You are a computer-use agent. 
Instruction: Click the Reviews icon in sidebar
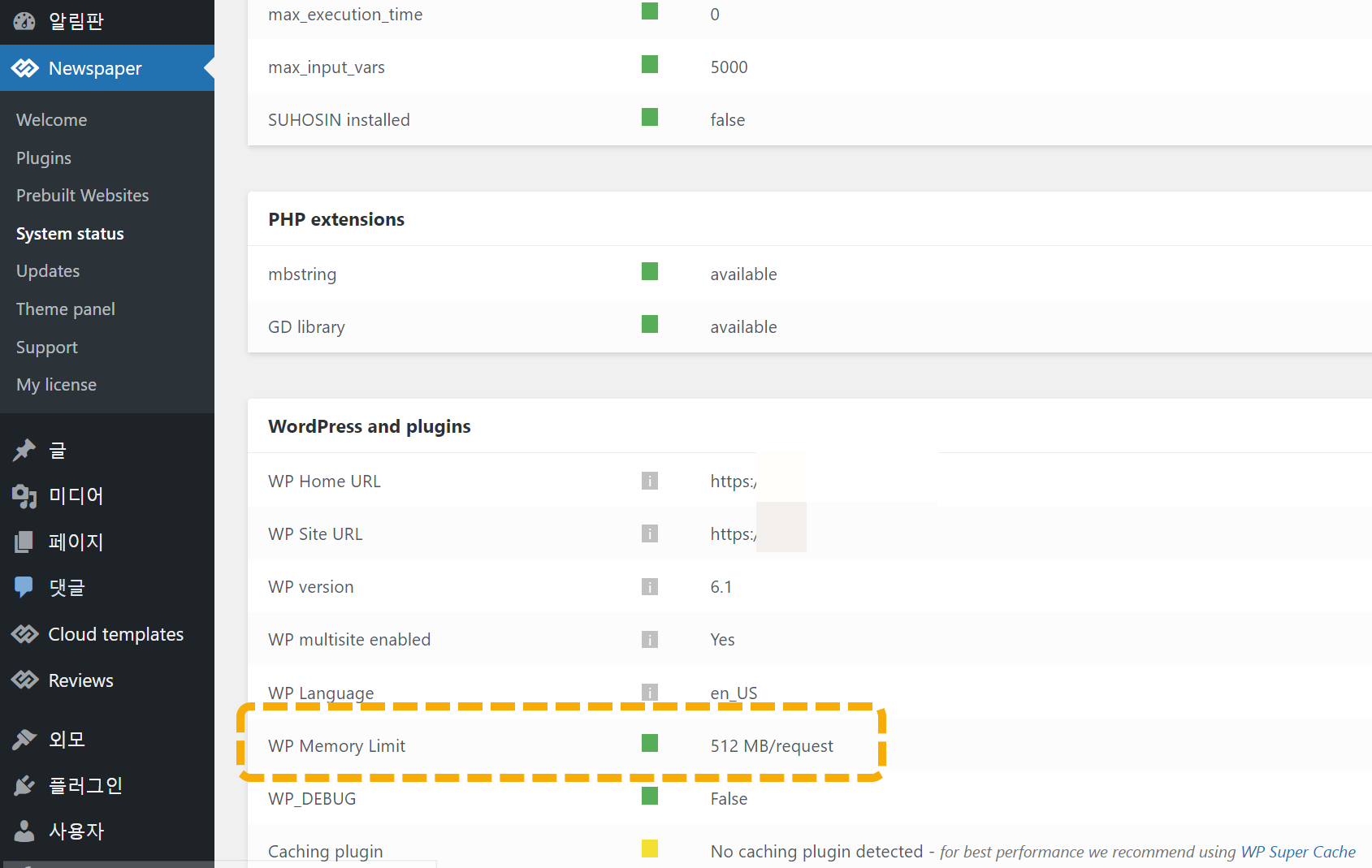(x=25, y=680)
